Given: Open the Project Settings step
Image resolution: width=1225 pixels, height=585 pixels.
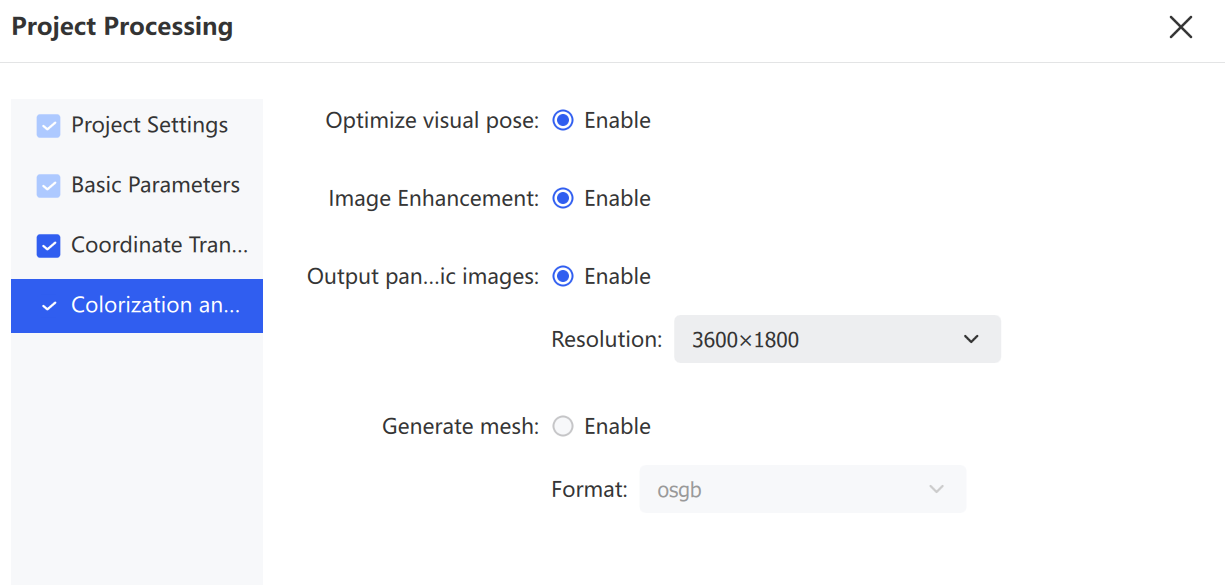Looking at the screenshot, I should click(x=149, y=125).
